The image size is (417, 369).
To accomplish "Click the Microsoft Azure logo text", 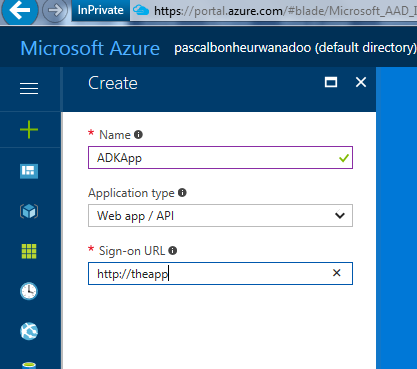I will point(90,48).
